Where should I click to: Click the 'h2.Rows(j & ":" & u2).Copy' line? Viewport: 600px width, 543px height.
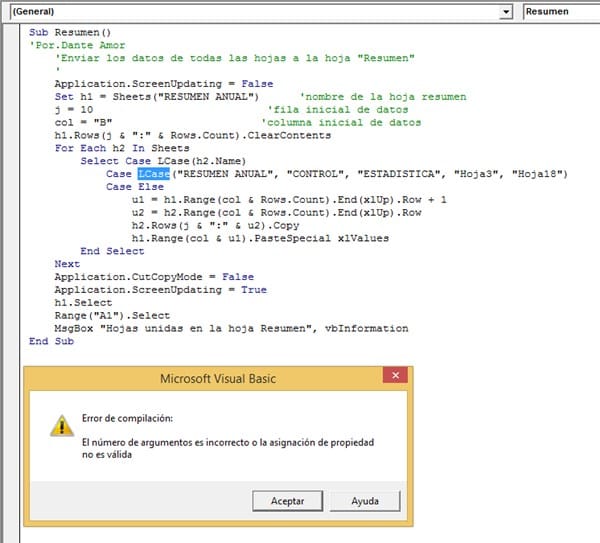[x=215, y=226]
